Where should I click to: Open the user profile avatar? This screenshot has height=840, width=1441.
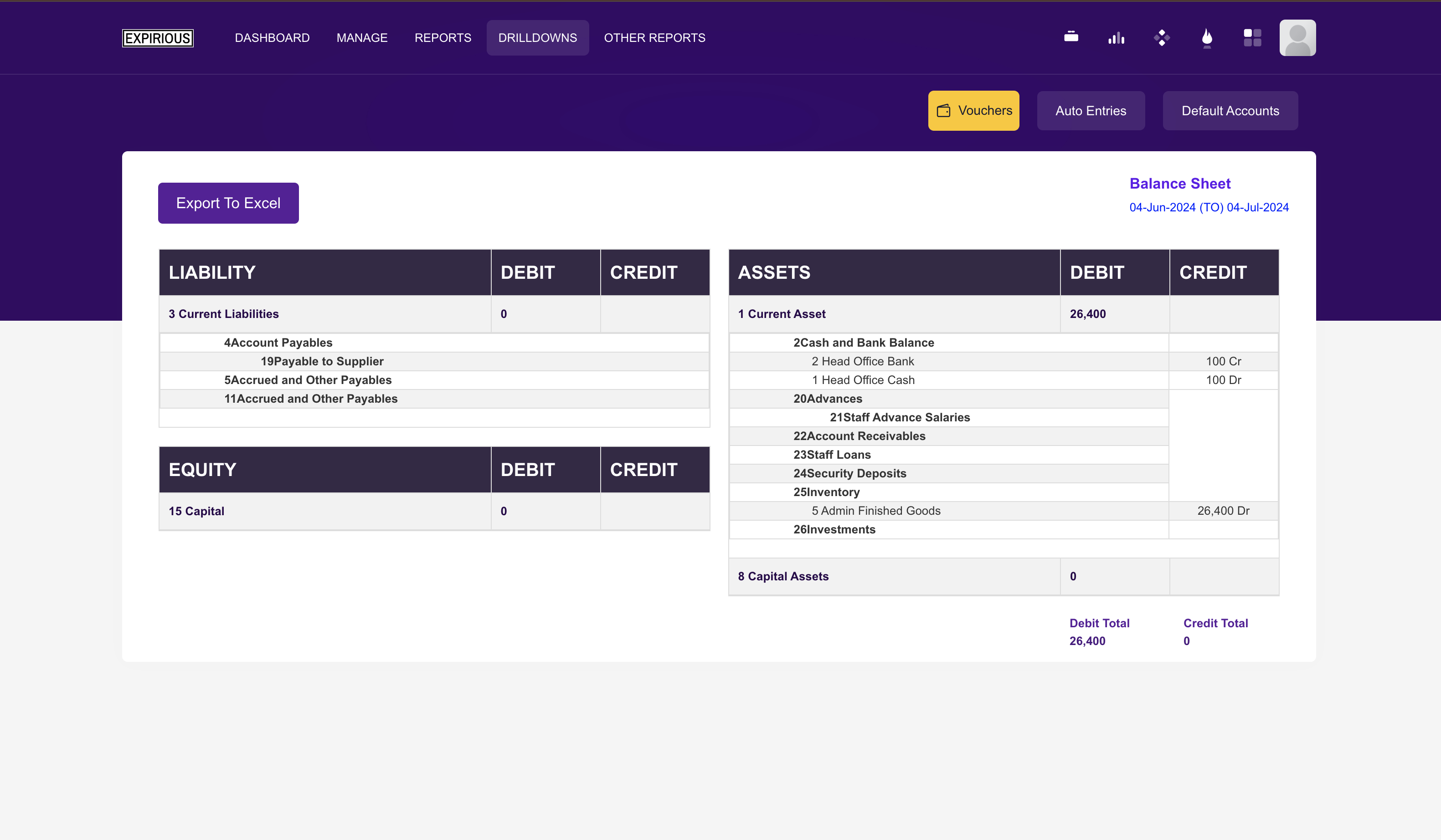(x=1297, y=38)
